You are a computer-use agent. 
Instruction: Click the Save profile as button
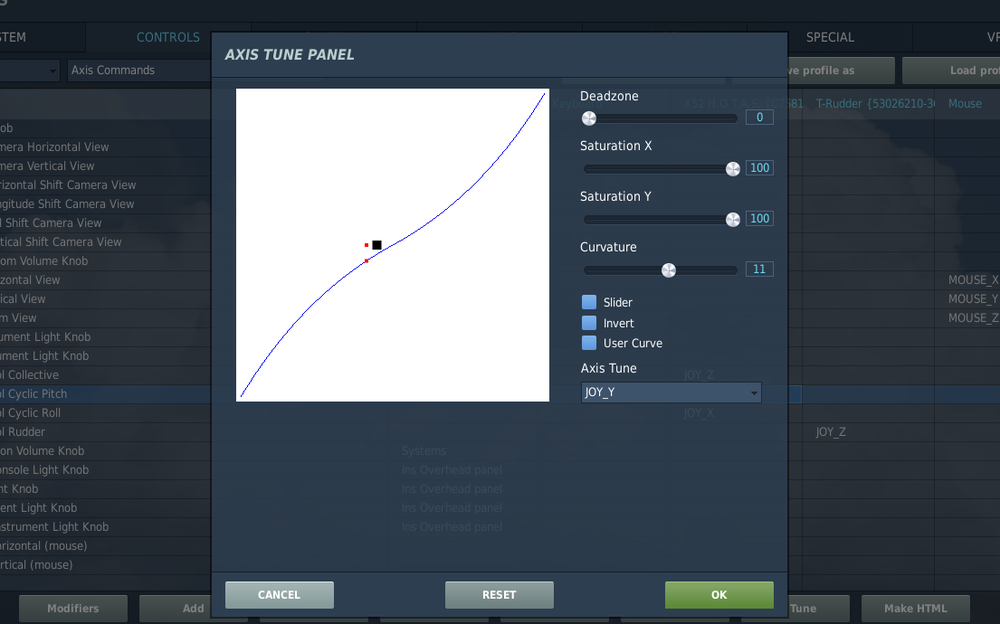(x=841, y=70)
